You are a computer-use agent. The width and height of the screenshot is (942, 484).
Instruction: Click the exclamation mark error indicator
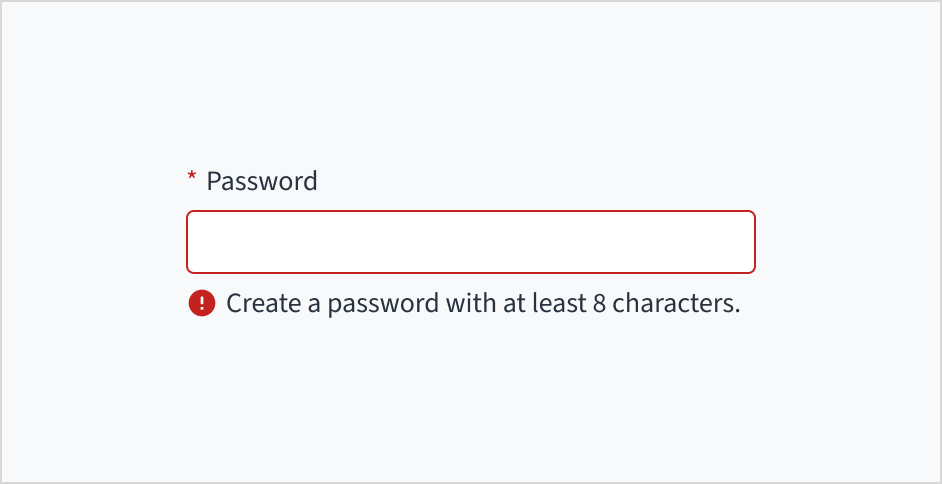(201, 303)
